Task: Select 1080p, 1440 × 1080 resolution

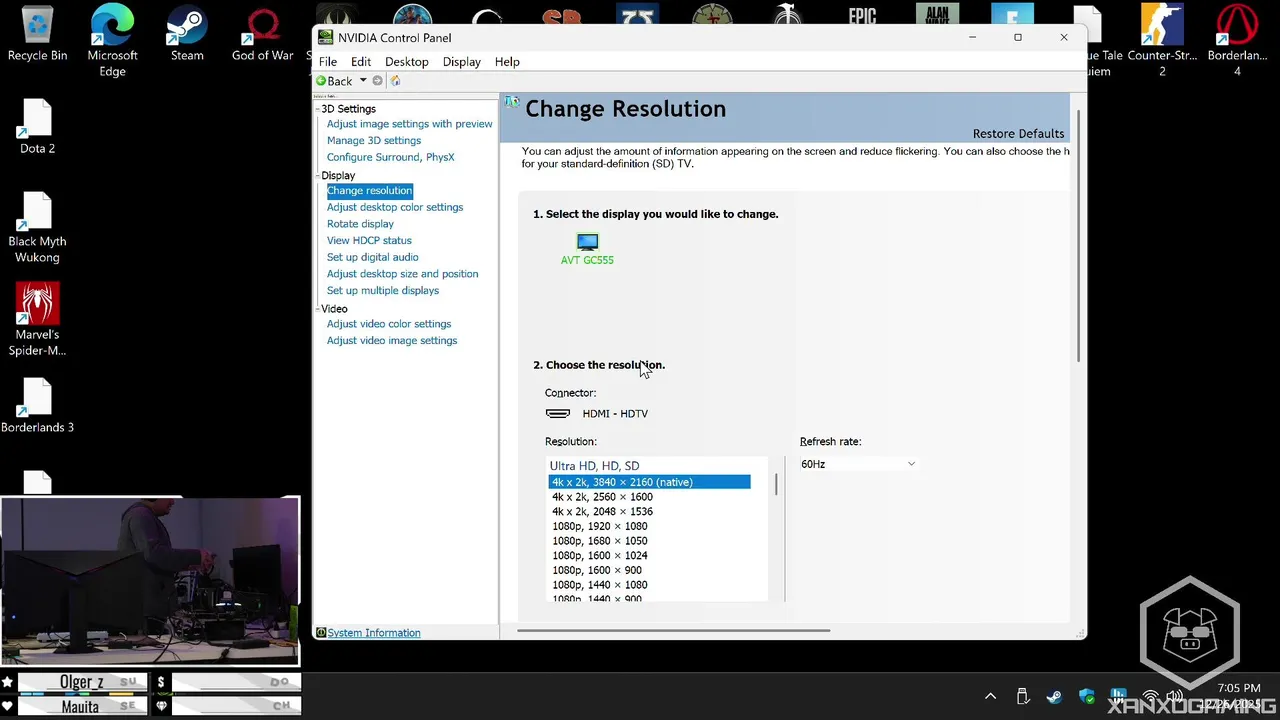Action: (x=600, y=585)
